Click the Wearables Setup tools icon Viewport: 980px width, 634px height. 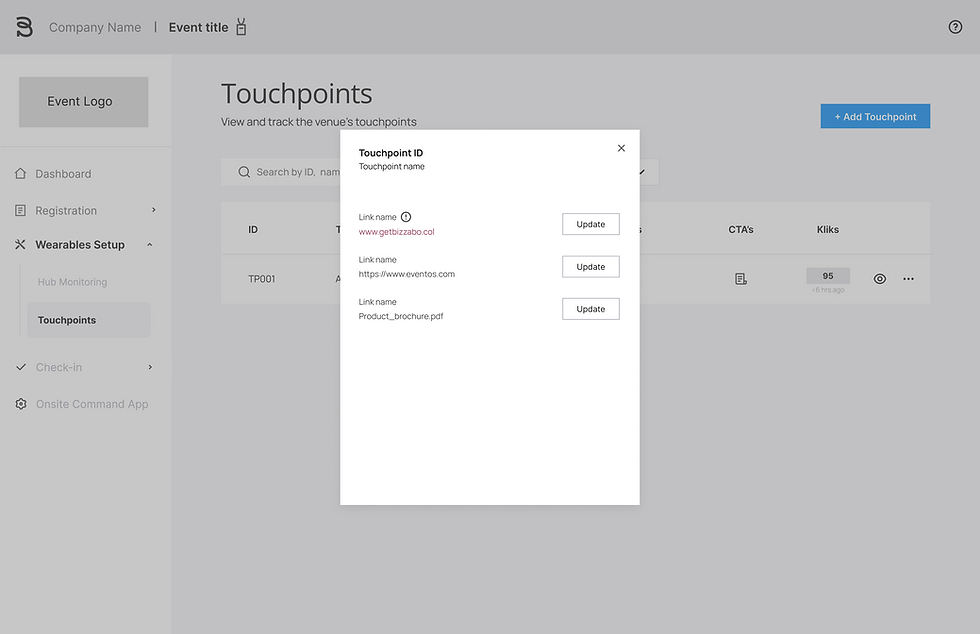tap(21, 244)
